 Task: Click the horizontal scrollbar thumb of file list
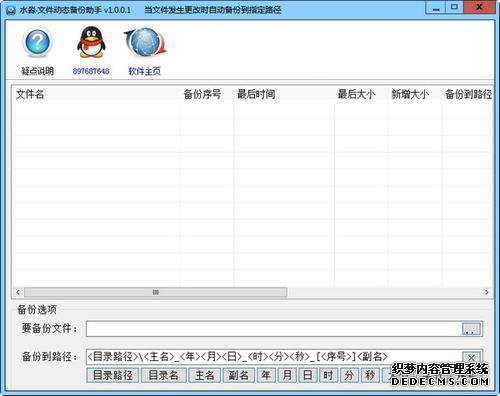pyautogui.click(x=155, y=292)
